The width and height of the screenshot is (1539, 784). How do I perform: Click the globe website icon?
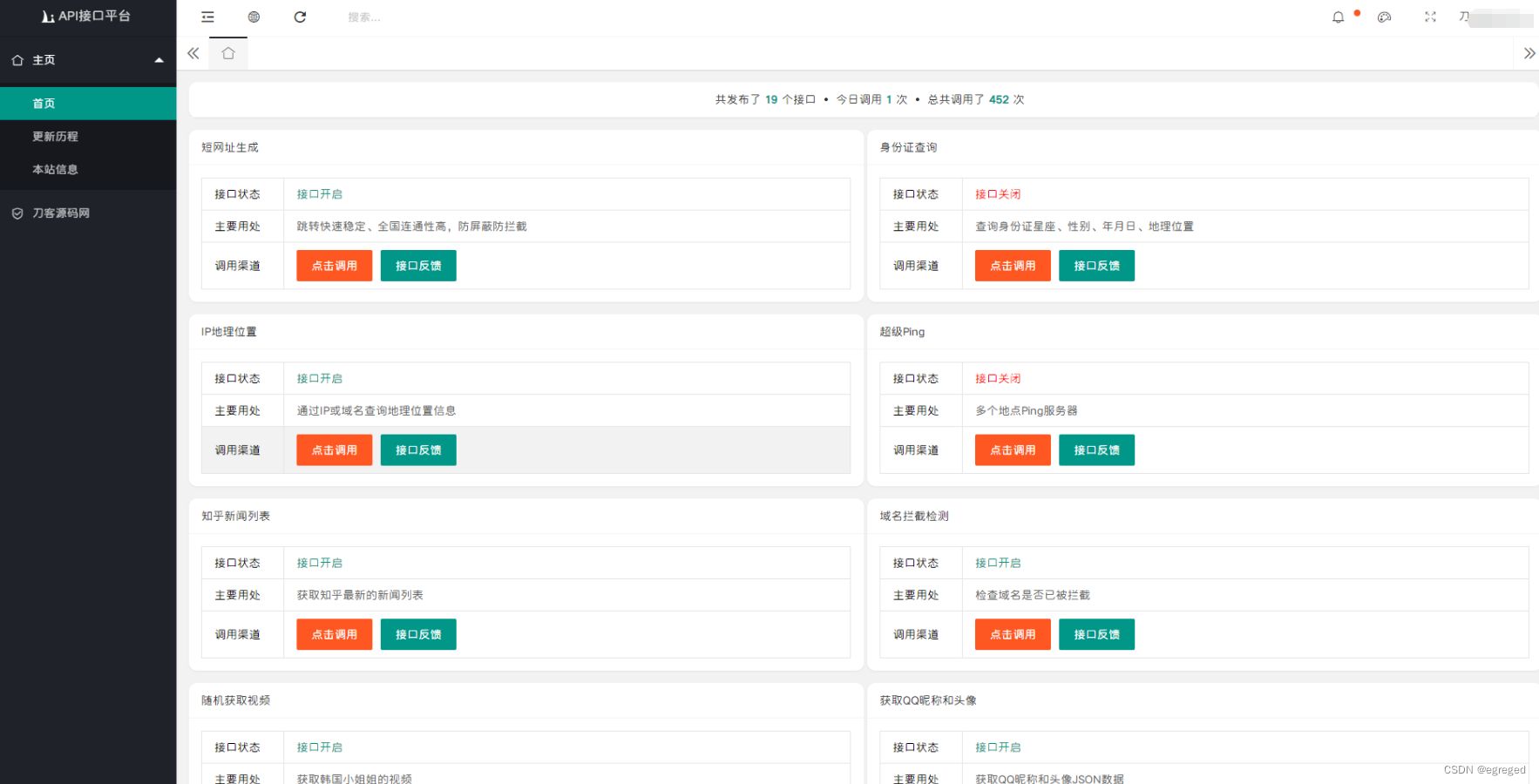[x=254, y=17]
